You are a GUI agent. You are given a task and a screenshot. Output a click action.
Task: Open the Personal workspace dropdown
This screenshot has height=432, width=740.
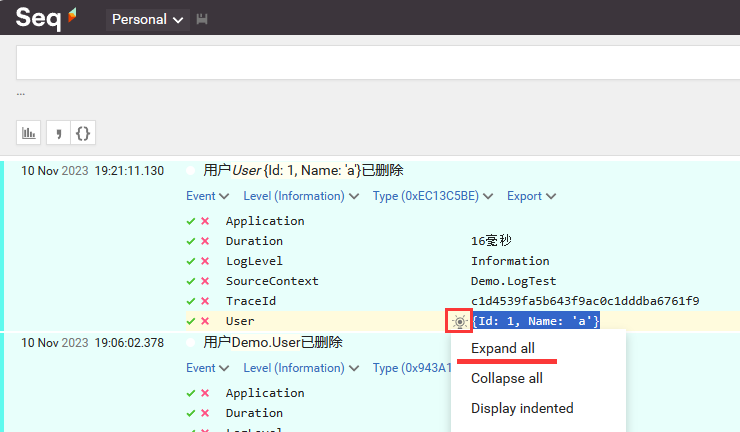tap(148, 20)
